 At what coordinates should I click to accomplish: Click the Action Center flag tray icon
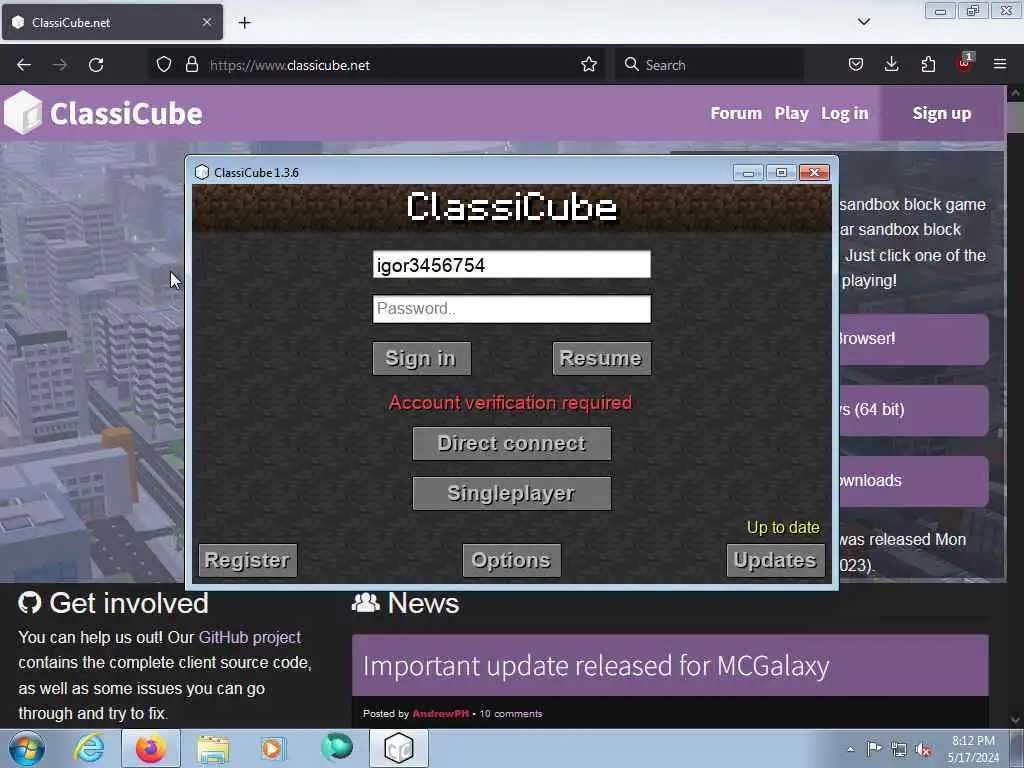pyautogui.click(x=874, y=749)
